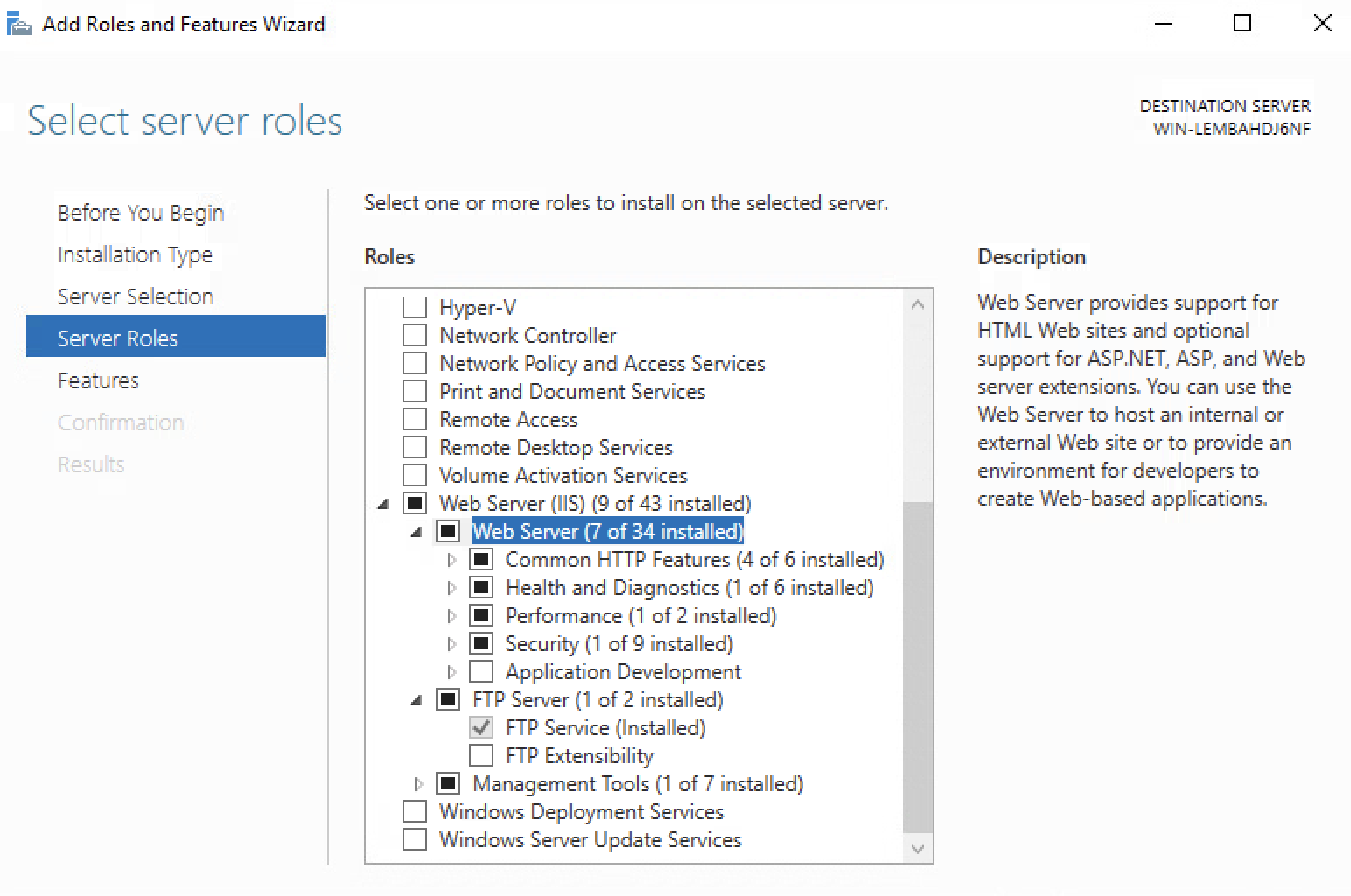Enable Print and Document Services
The image size is (1351, 896).
pyautogui.click(x=415, y=390)
